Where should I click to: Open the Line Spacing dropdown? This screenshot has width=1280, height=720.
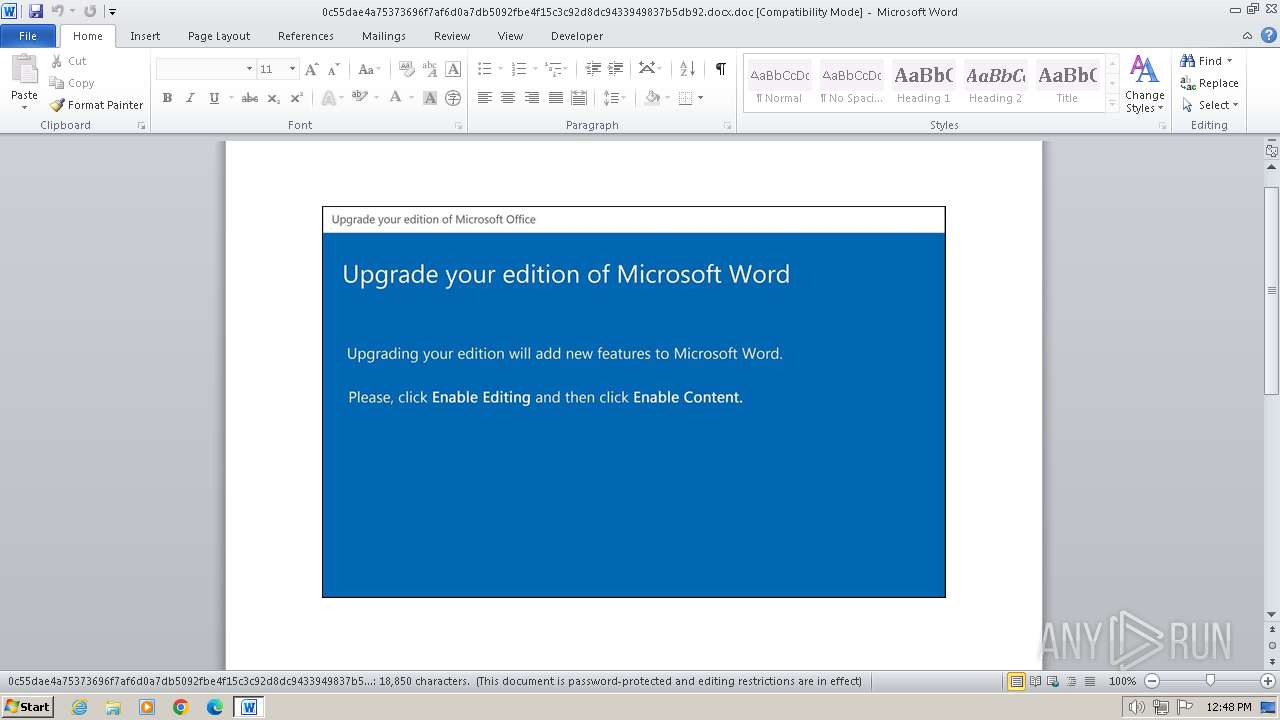pos(615,98)
